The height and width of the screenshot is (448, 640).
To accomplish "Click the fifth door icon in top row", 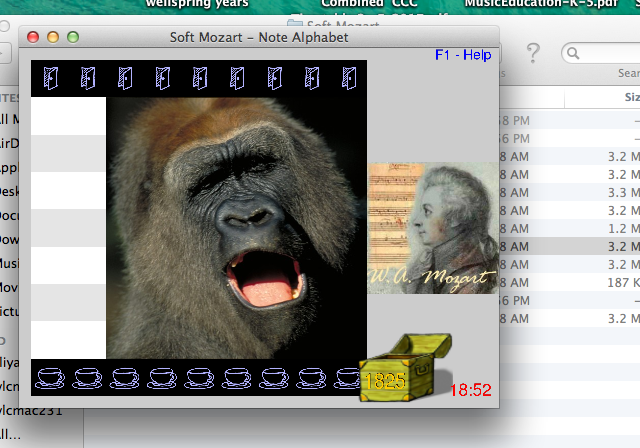I will 200,78.
